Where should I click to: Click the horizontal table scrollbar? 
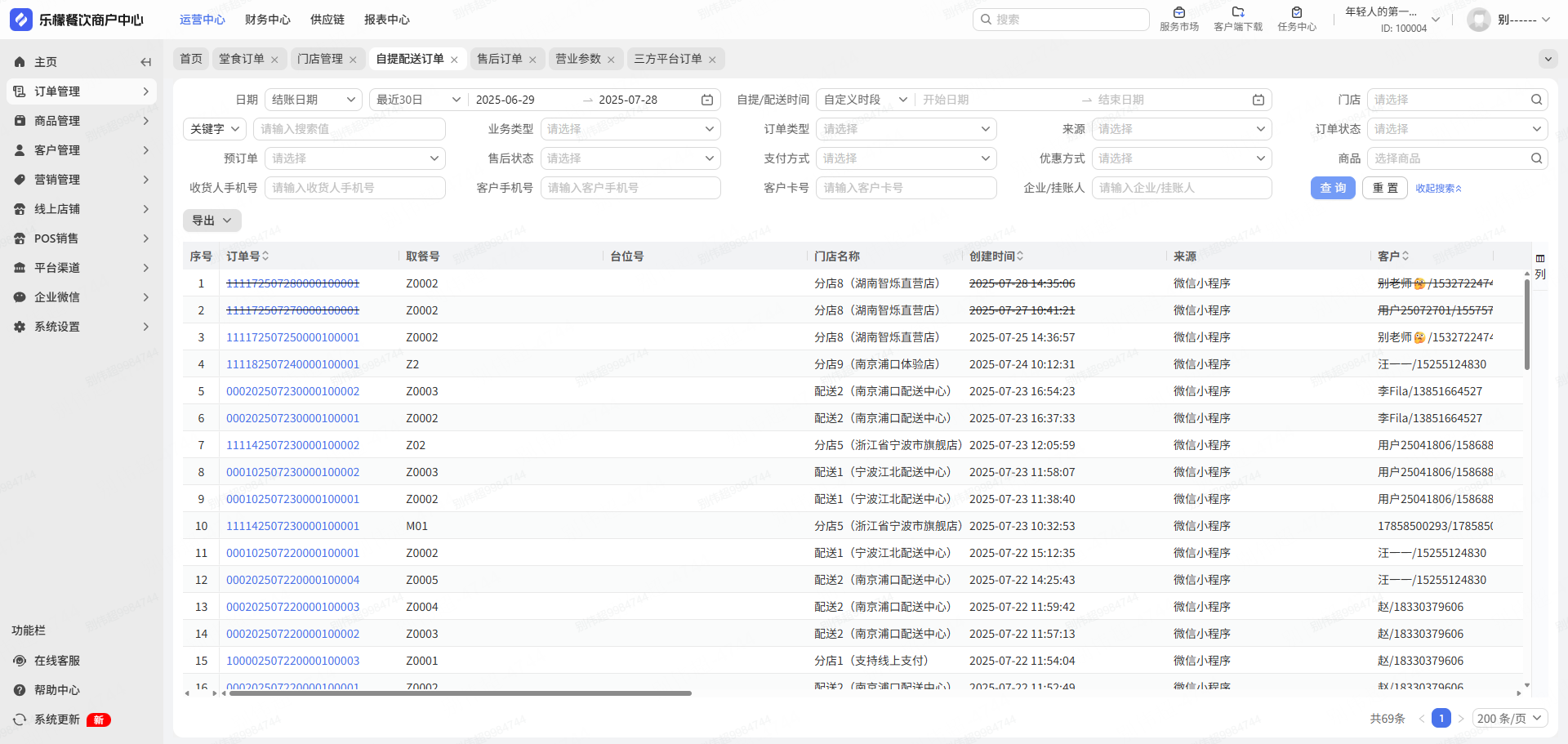pos(460,693)
